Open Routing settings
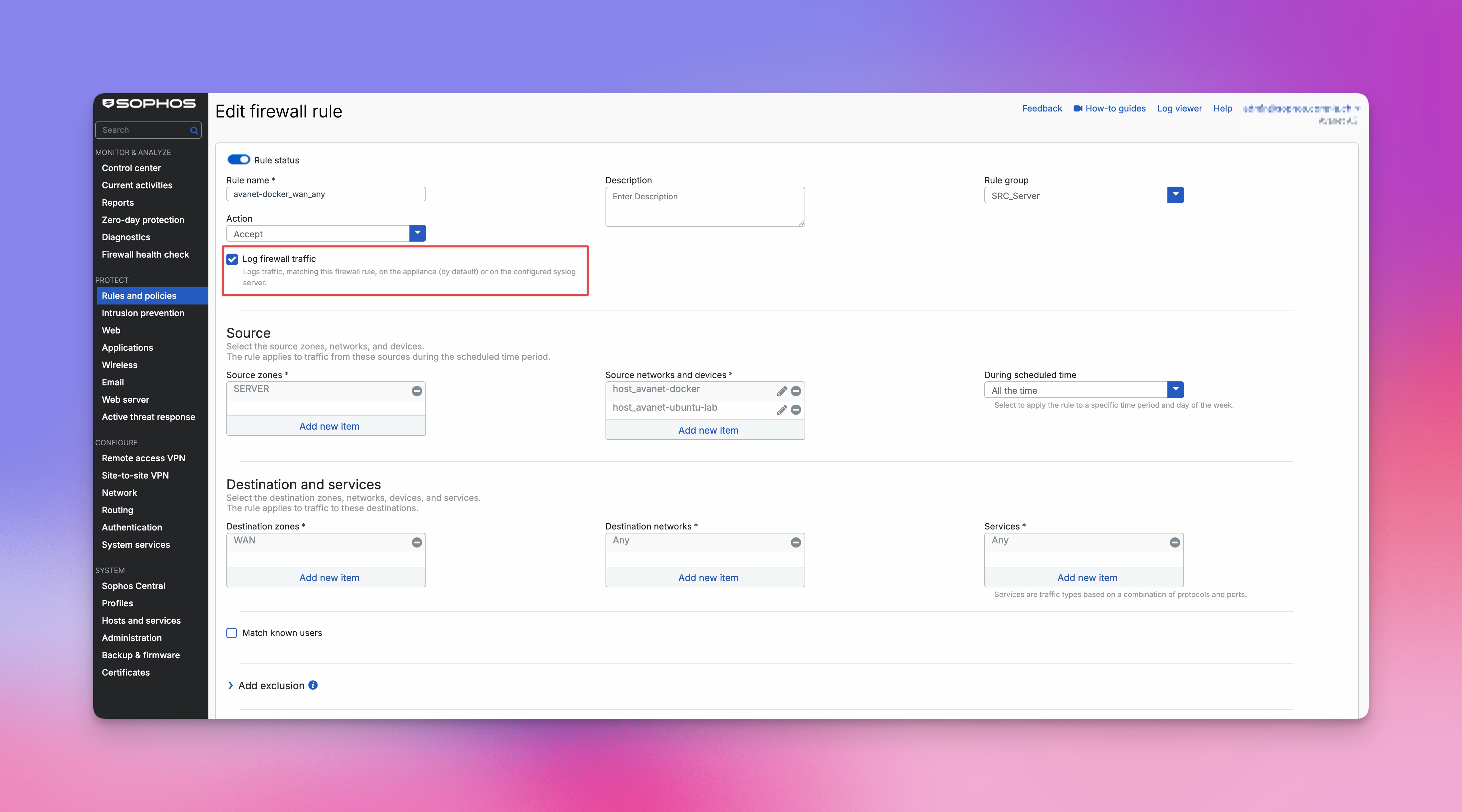 [117, 509]
